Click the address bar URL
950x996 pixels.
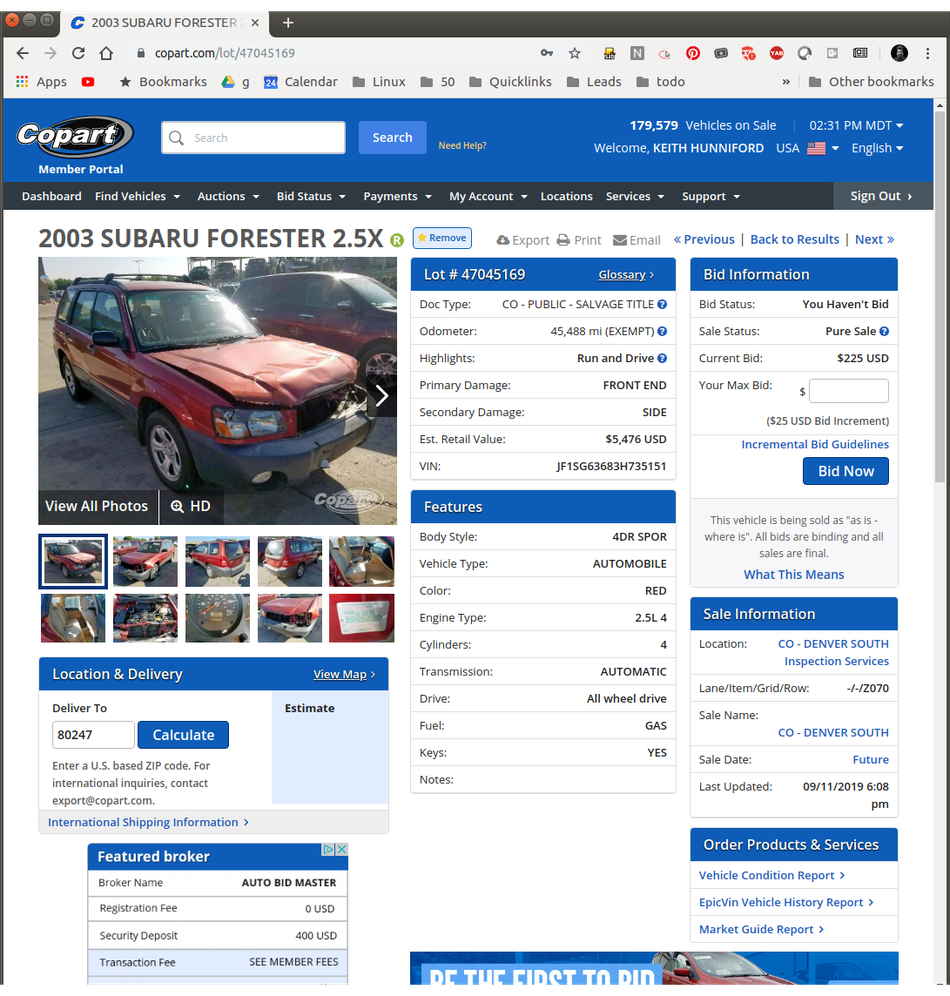225,53
